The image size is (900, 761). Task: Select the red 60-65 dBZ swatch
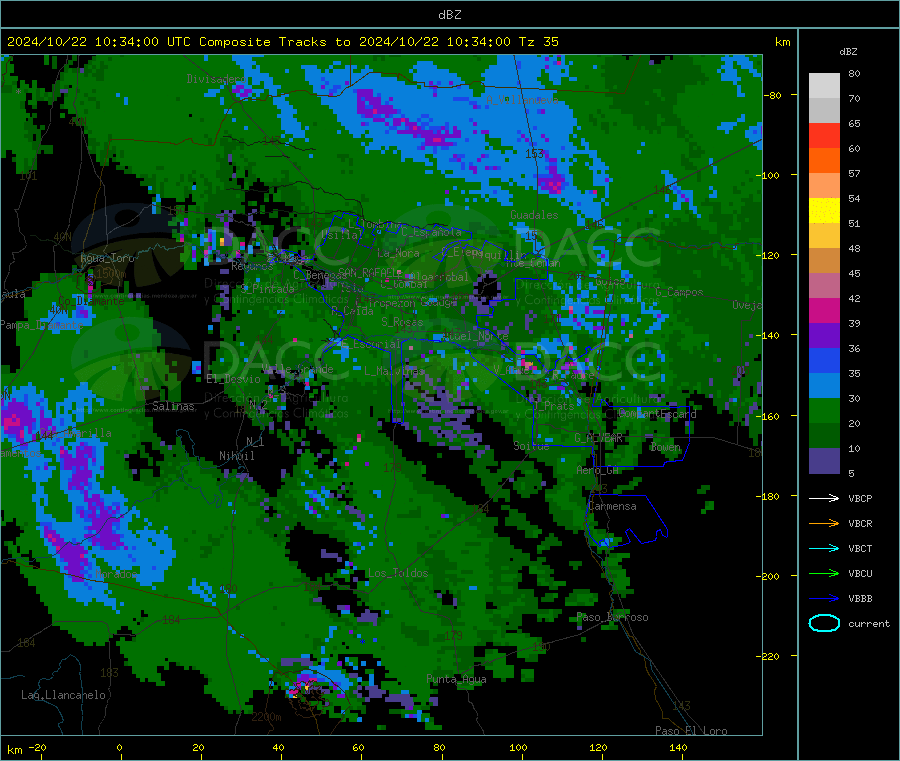click(824, 136)
